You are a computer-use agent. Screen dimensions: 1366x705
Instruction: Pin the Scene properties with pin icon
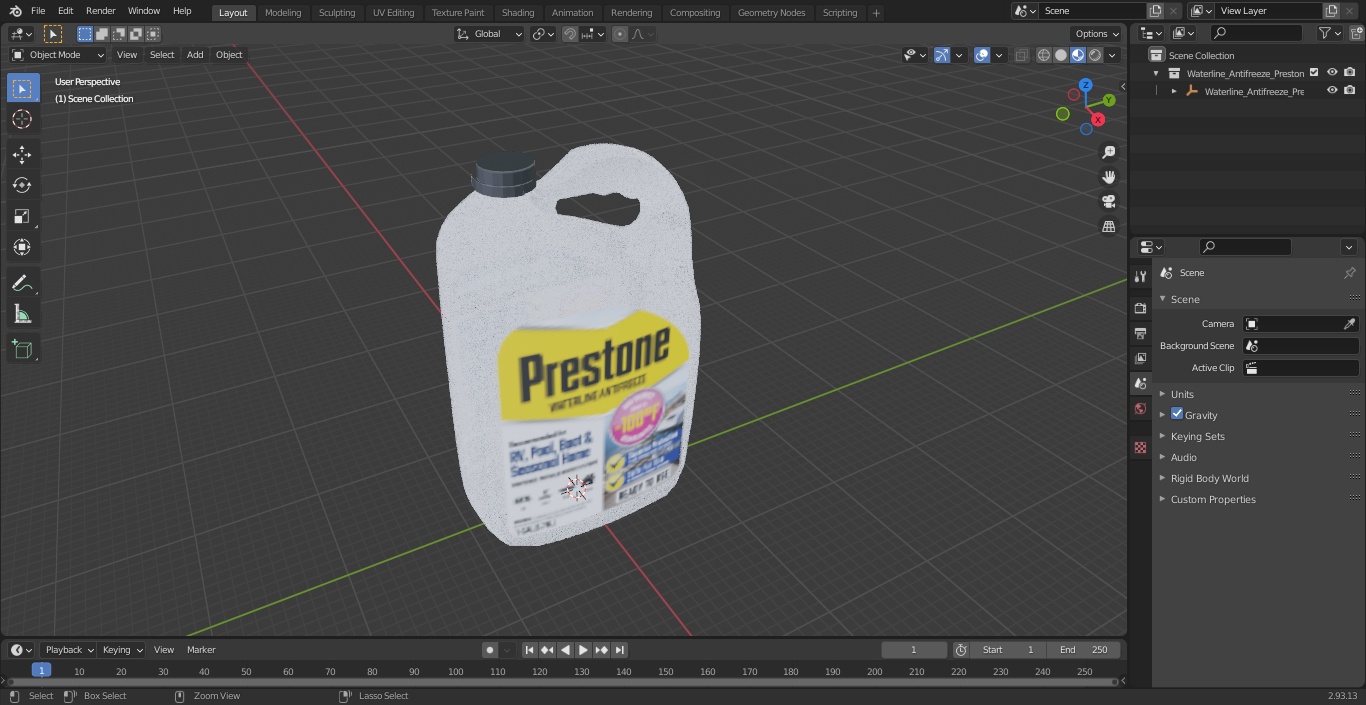pos(1349,273)
